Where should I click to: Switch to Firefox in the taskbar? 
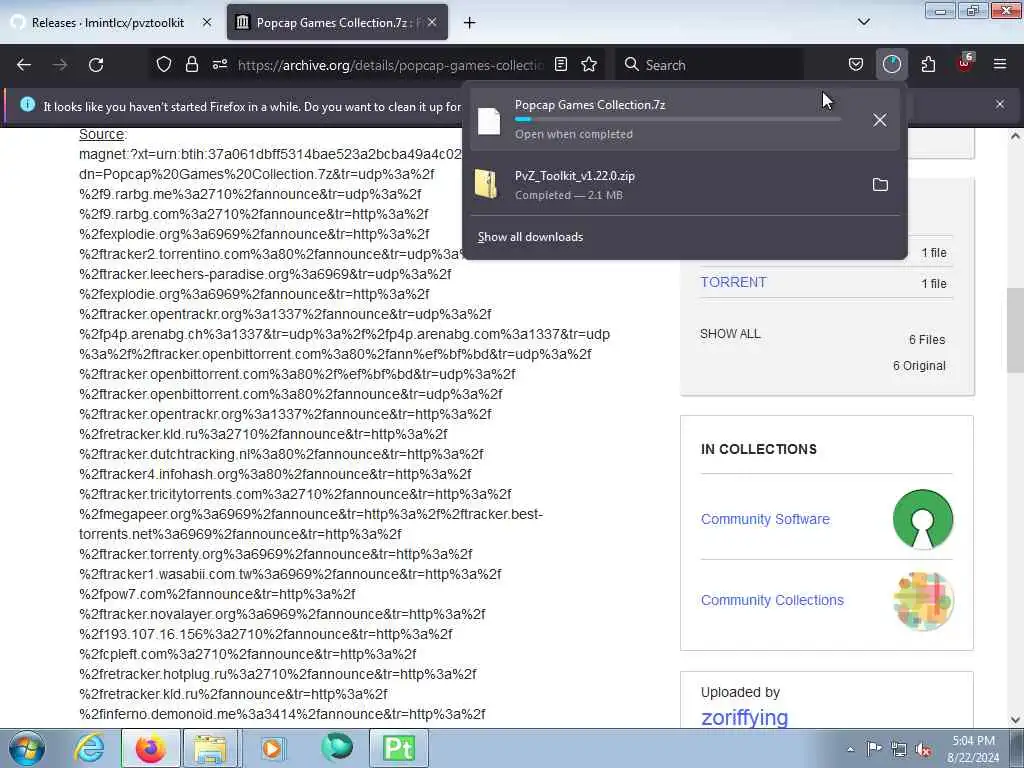coord(151,748)
